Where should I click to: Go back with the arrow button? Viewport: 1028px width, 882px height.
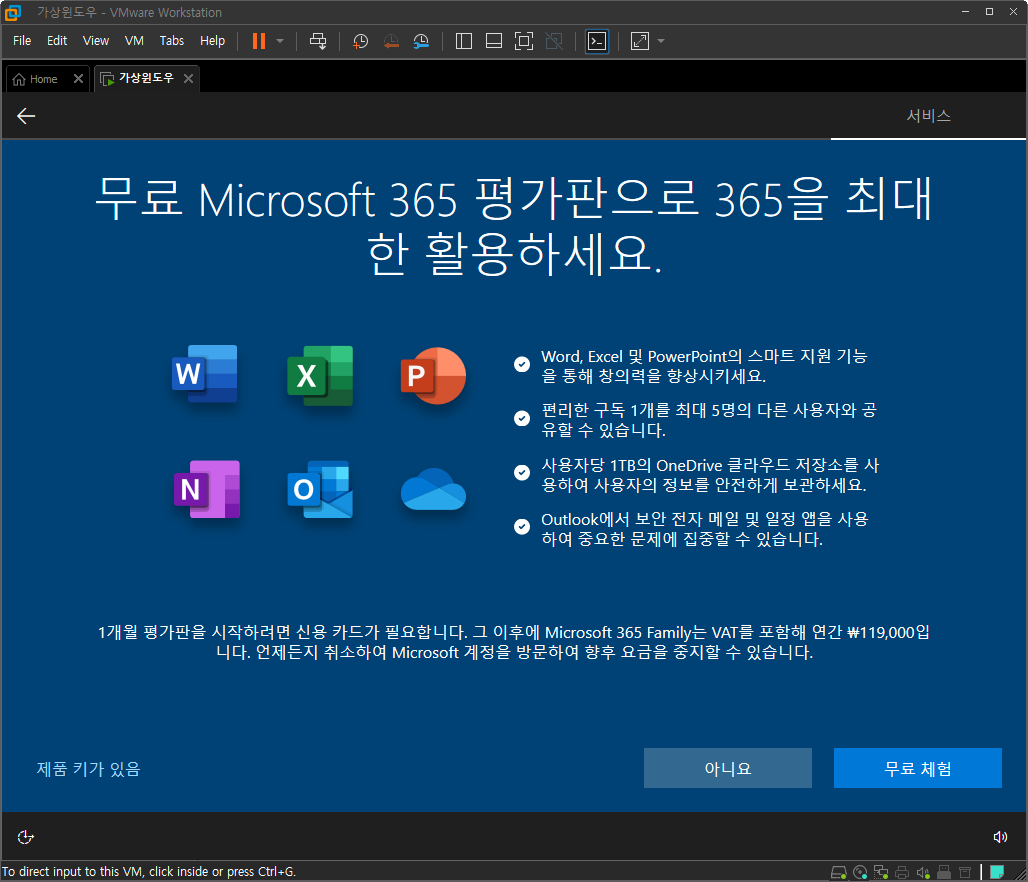(x=26, y=116)
